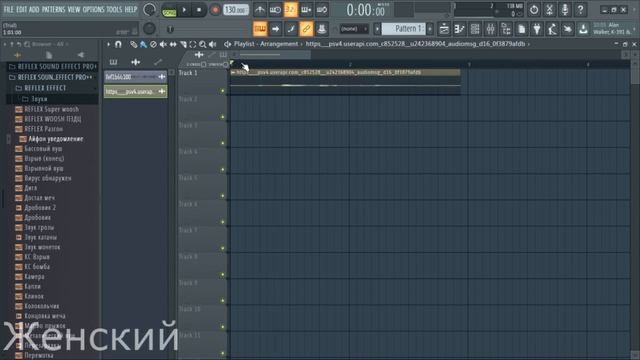This screenshot has height=360, width=640.
Task: Click the content library download icon
Action: [584, 29]
